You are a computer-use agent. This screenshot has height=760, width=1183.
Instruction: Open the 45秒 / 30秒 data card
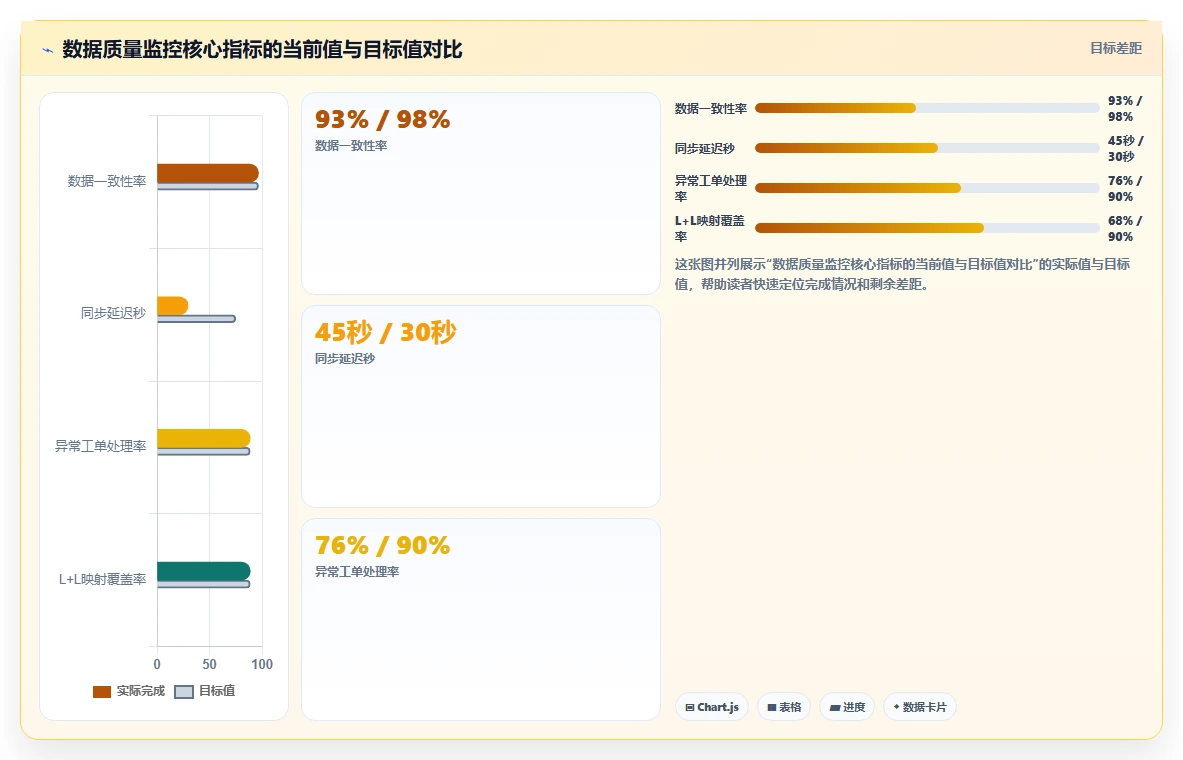[481, 406]
